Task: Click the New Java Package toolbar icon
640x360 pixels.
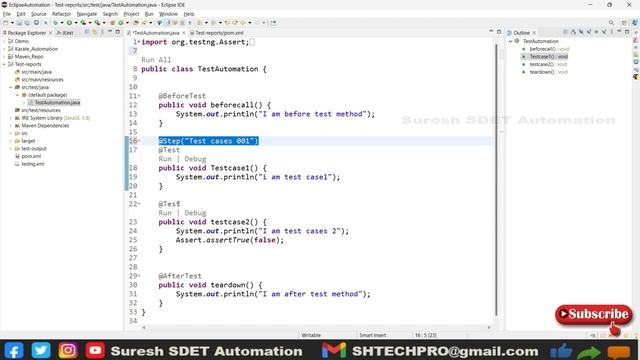Action: pyautogui.click(x=113, y=23)
